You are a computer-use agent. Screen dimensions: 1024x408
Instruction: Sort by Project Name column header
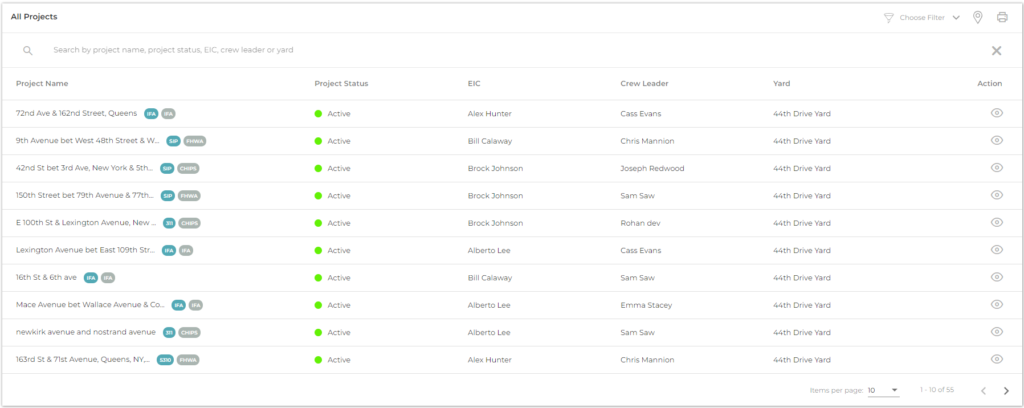click(42, 83)
